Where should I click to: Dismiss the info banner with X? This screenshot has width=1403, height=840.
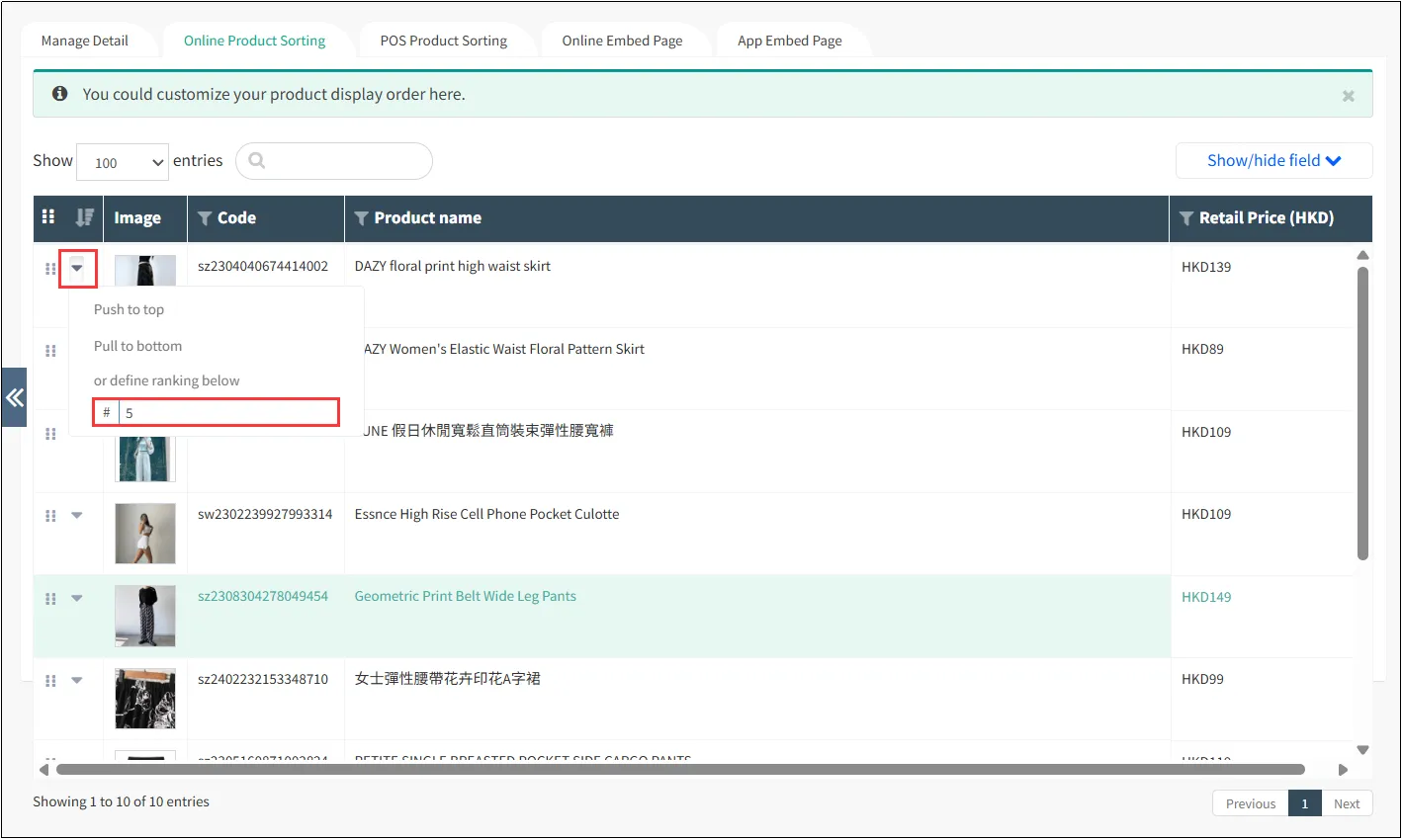1348,96
